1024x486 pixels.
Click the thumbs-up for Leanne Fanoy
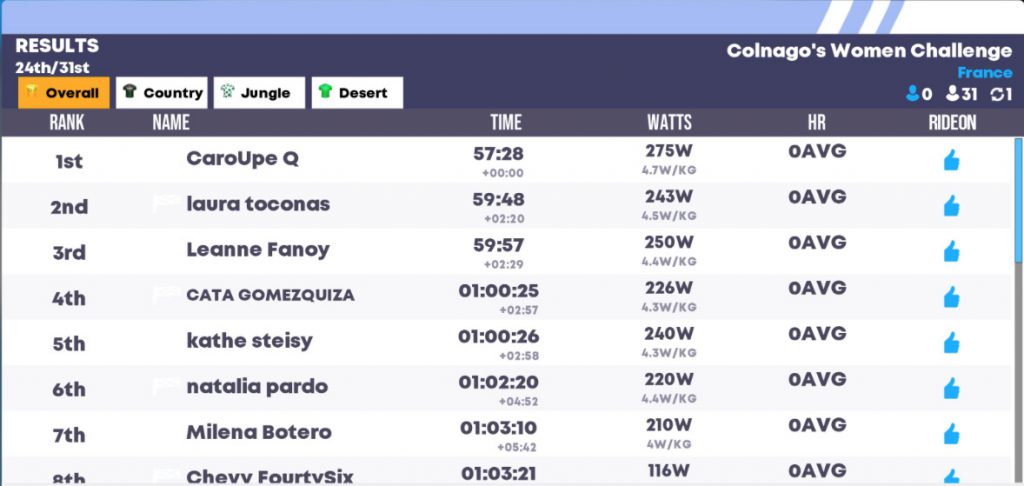[952, 251]
